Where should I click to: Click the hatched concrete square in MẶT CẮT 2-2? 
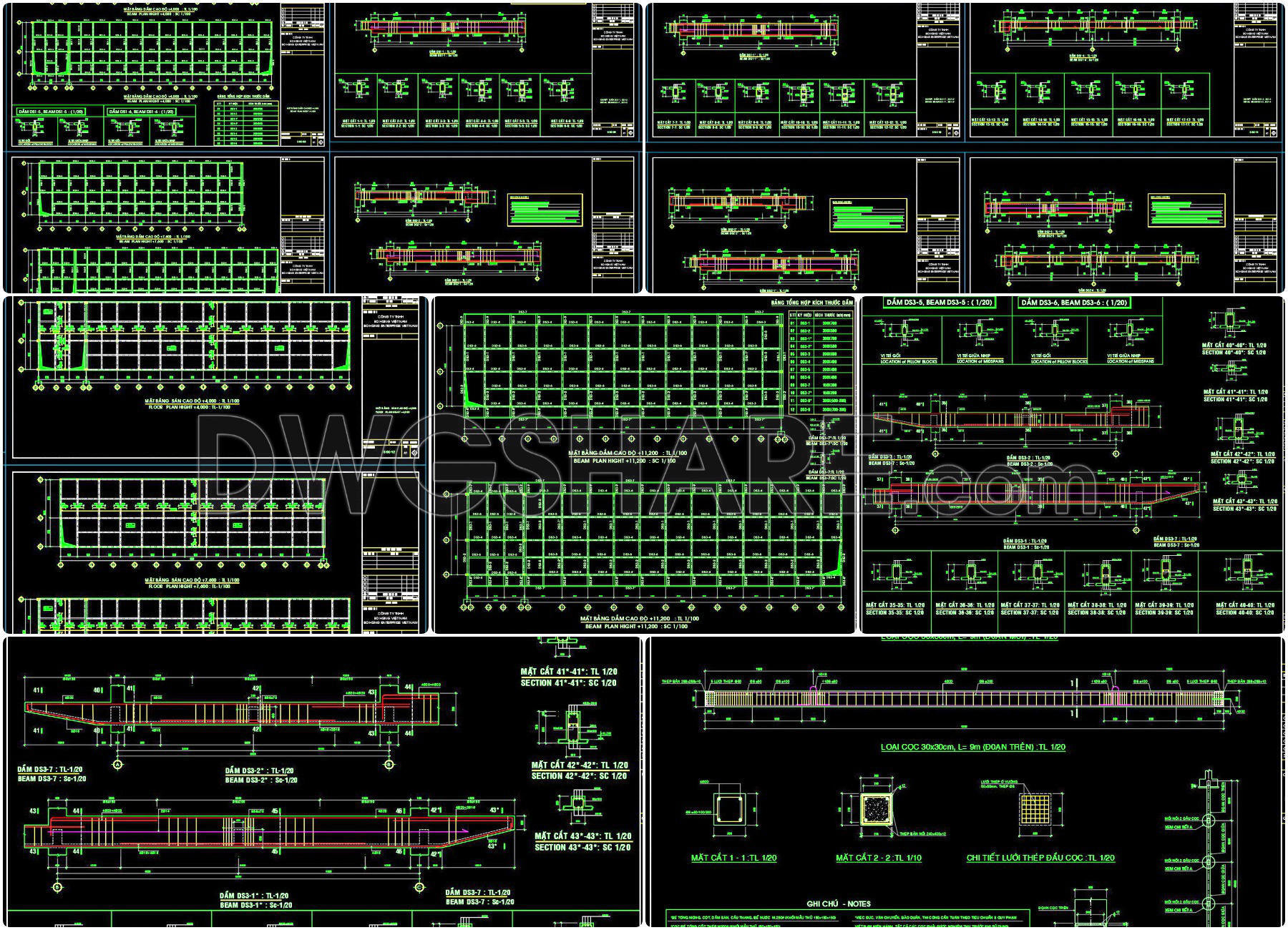(877, 808)
